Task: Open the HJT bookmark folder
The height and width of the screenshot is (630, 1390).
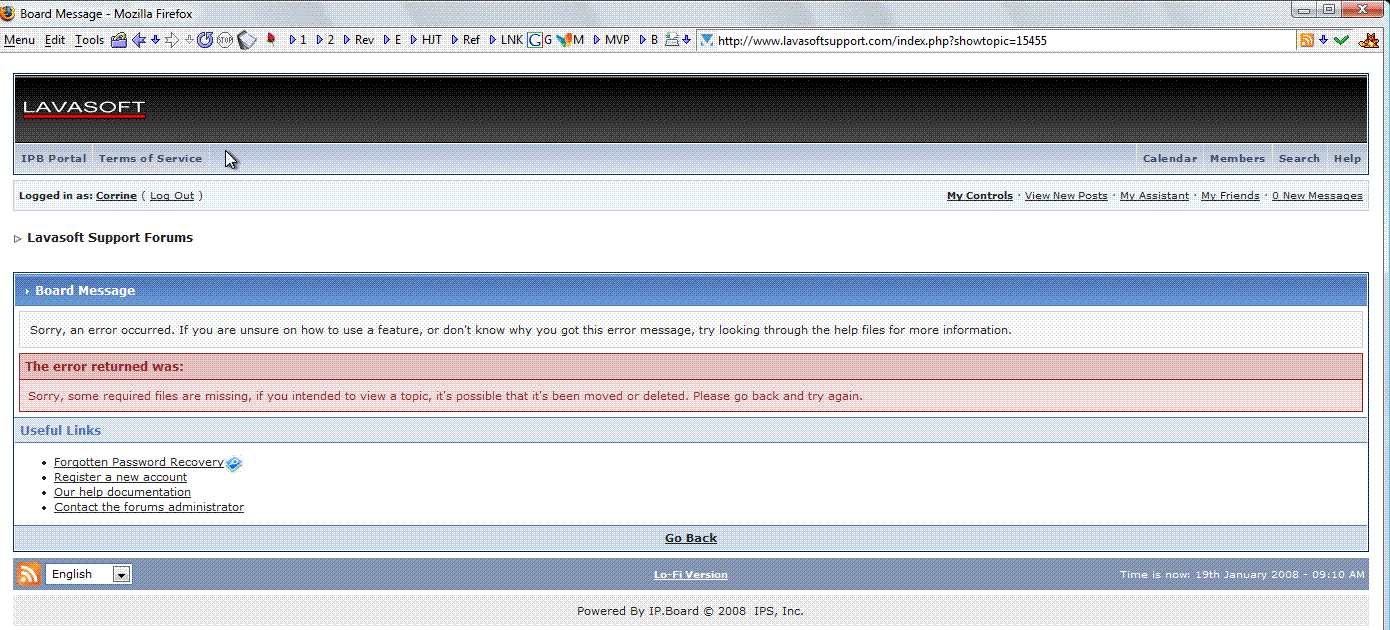Action: 424,40
